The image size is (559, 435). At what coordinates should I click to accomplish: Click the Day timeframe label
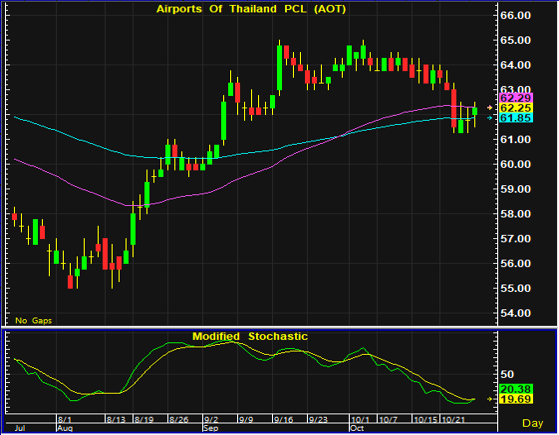[x=532, y=423]
